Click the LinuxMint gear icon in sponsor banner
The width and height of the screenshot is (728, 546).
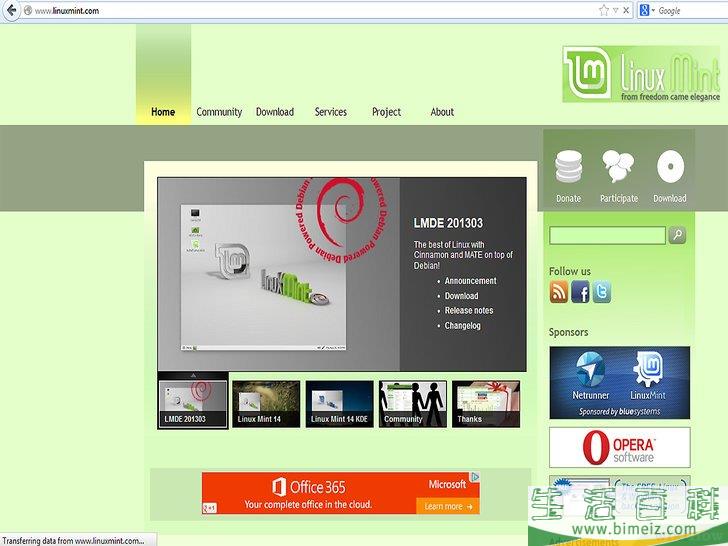(648, 369)
